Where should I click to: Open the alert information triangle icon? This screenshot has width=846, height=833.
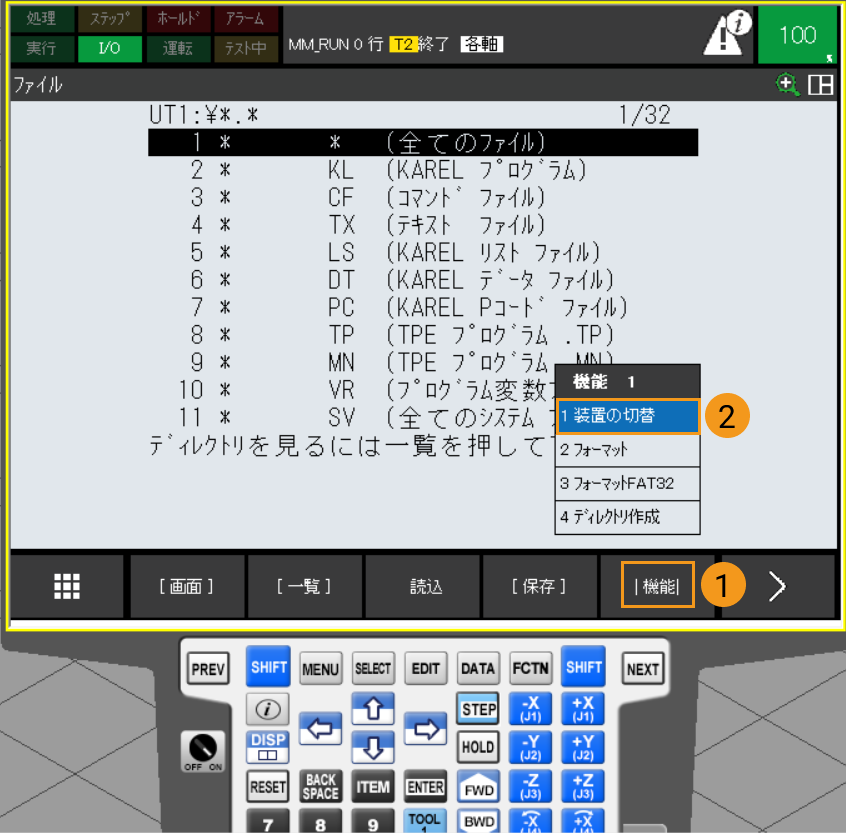pos(726,33)
